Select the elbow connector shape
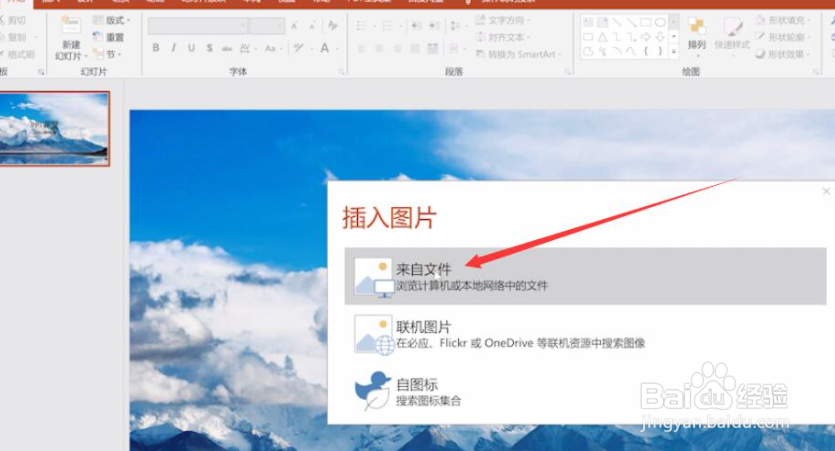This screenshot has width=835, height=451. pos(617,37)
